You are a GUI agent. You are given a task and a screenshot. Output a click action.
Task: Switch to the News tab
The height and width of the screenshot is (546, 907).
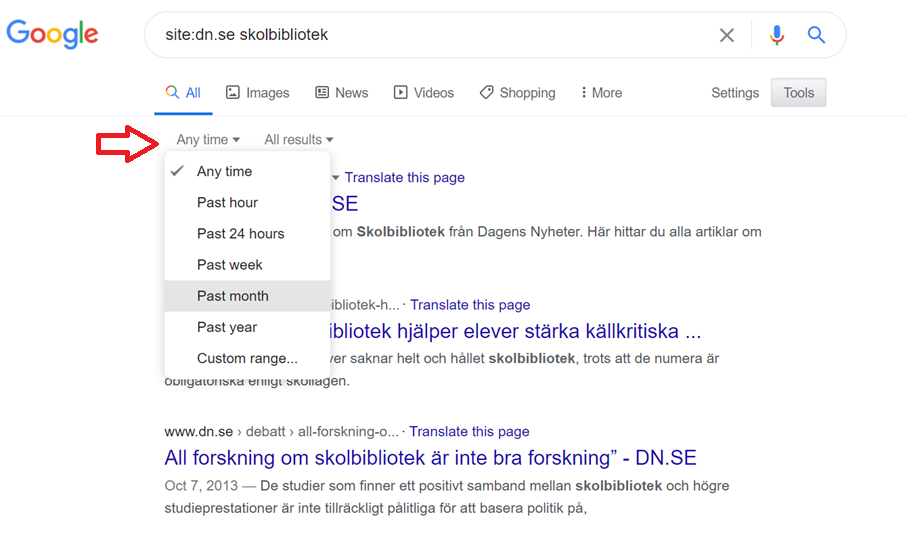point(341,93)
